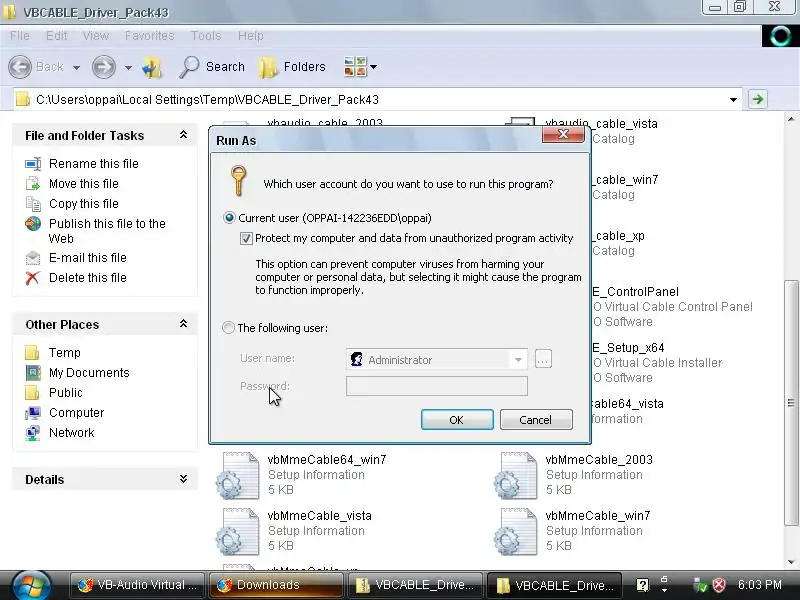
Task: Uncheck Protect my computer checkbox
Action: pos(246,238)
